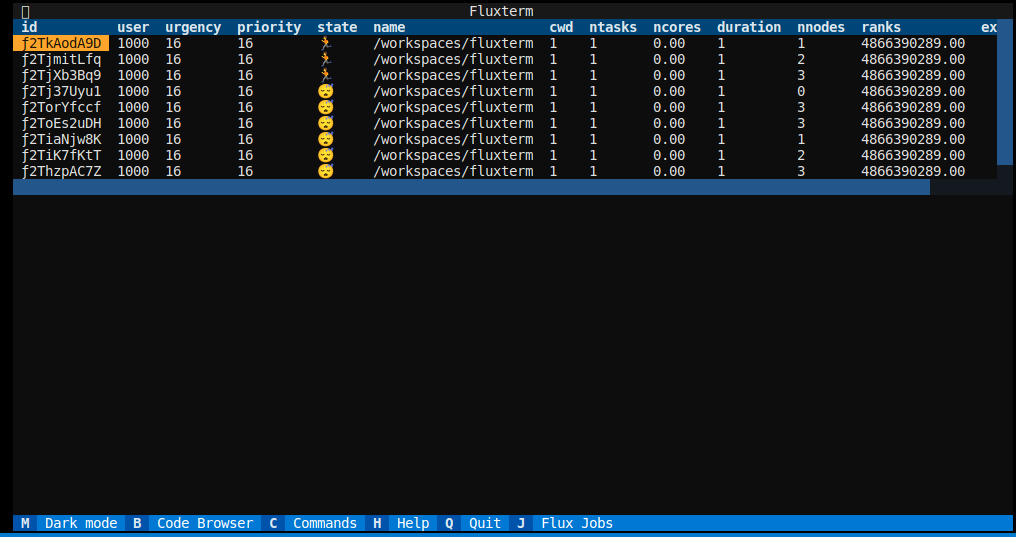Click sleeping state icon for job f2TiaNjw8K
Image resolution: width=1016 pixels, height=537 pixels.
[325, 139]
